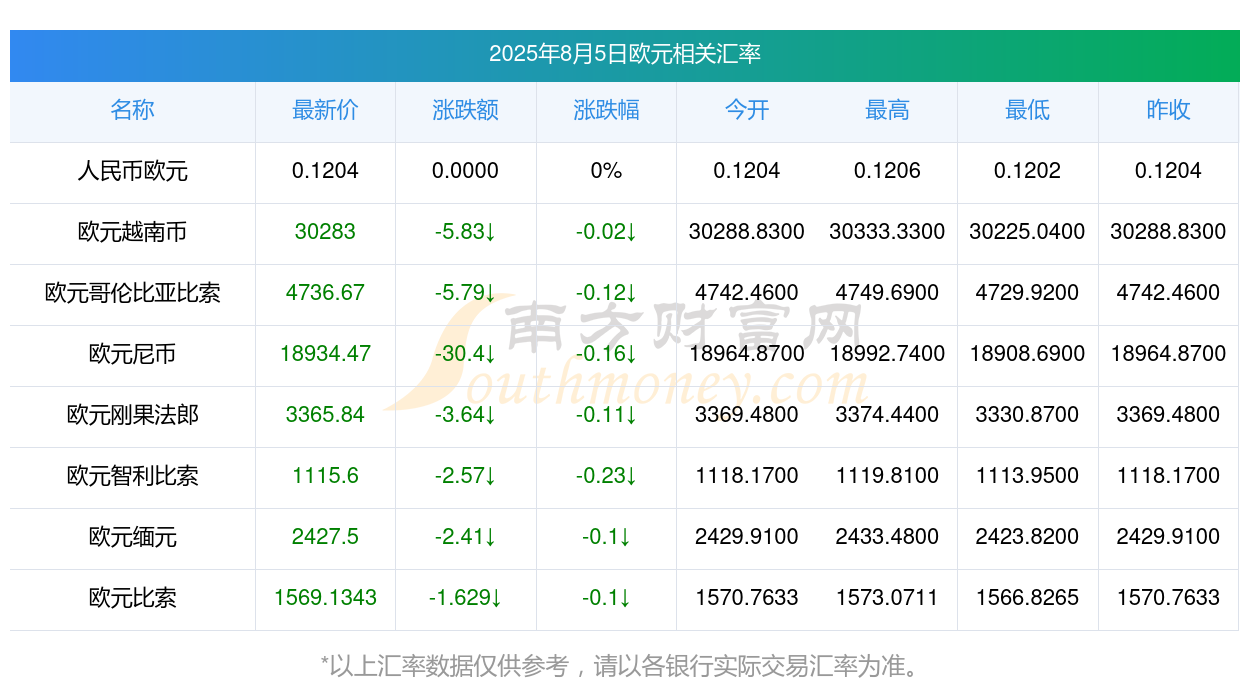Image resolution: width=1250 pixels, height=698 pixels.
Task: Click high value 0.1206
Action: (x=887, y=171)
